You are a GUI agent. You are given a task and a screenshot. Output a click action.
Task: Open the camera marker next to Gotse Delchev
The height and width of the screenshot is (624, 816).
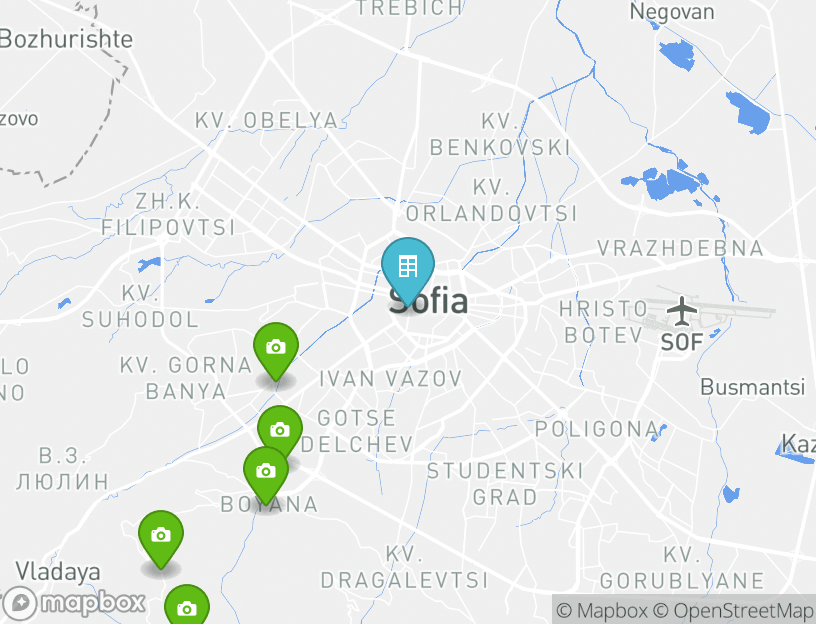280,430
